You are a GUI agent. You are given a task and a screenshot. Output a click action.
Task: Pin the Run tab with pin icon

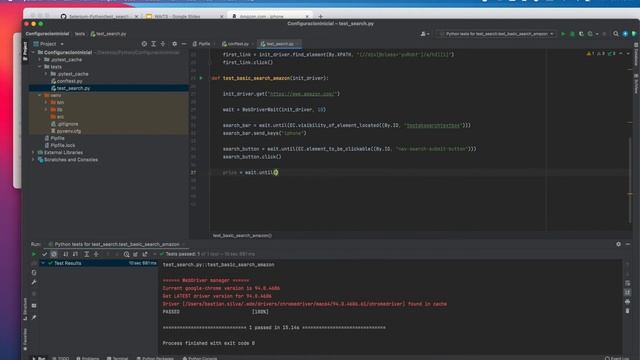(x=34, y=318)
